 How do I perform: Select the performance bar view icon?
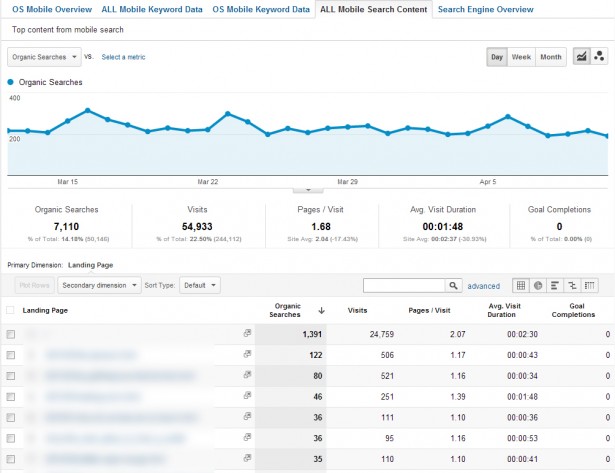(555, 286)
